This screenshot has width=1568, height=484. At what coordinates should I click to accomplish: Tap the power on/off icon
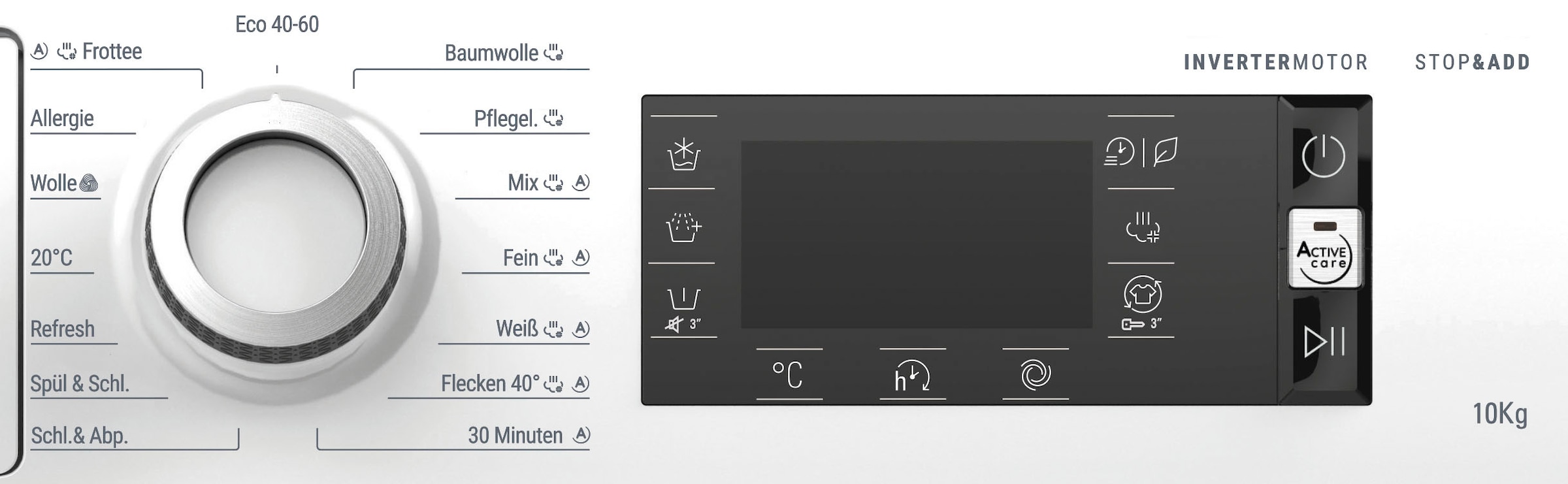point(1323,156)
